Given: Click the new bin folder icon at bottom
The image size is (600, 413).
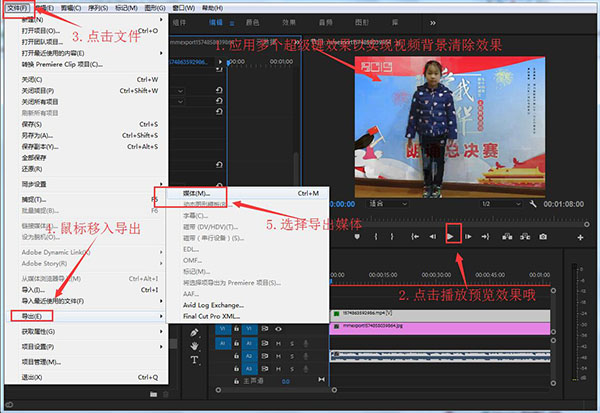Looking at the screenshot, I should [x=153, y=394].
